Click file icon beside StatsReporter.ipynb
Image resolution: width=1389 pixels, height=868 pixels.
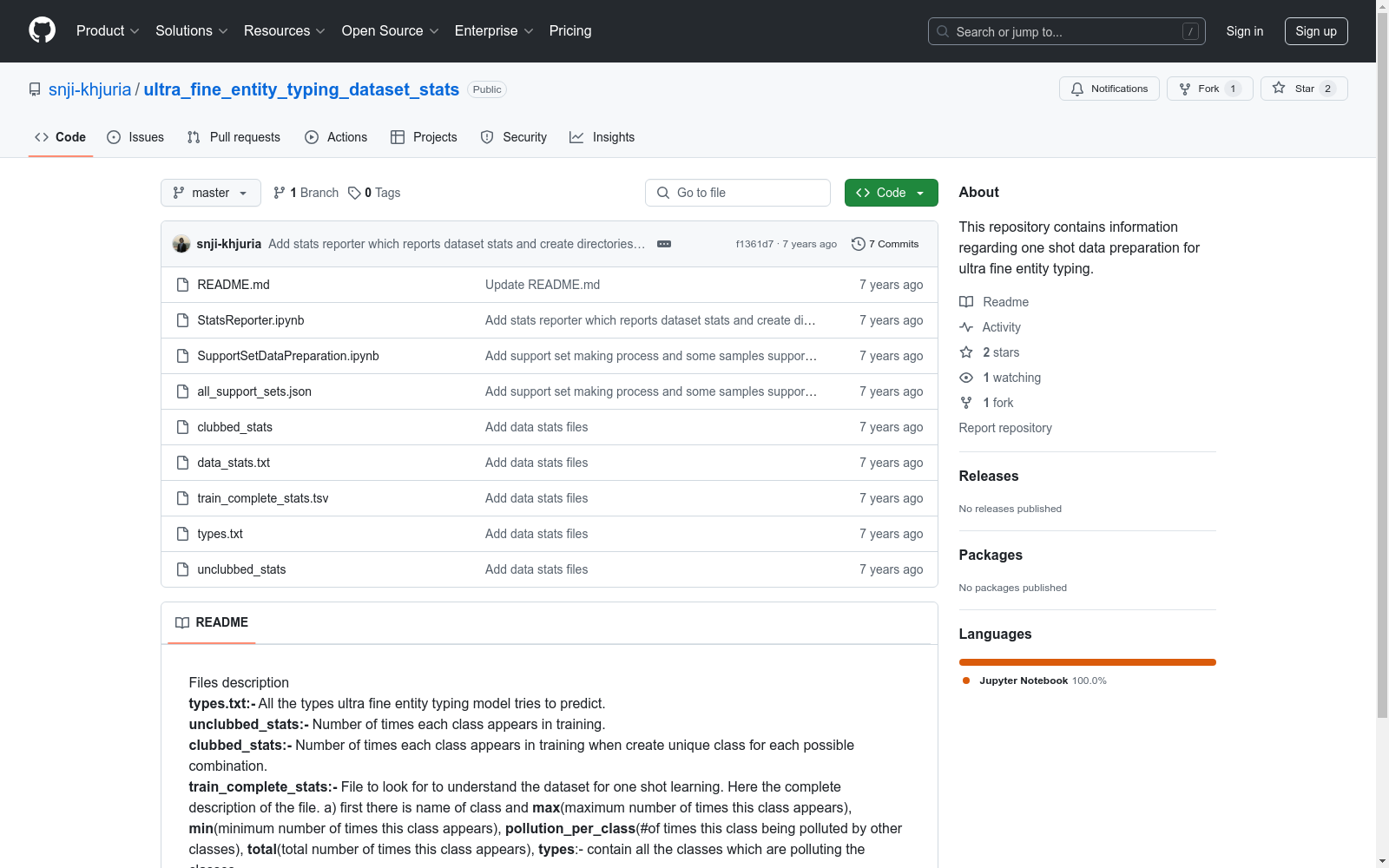coord(182,320)
